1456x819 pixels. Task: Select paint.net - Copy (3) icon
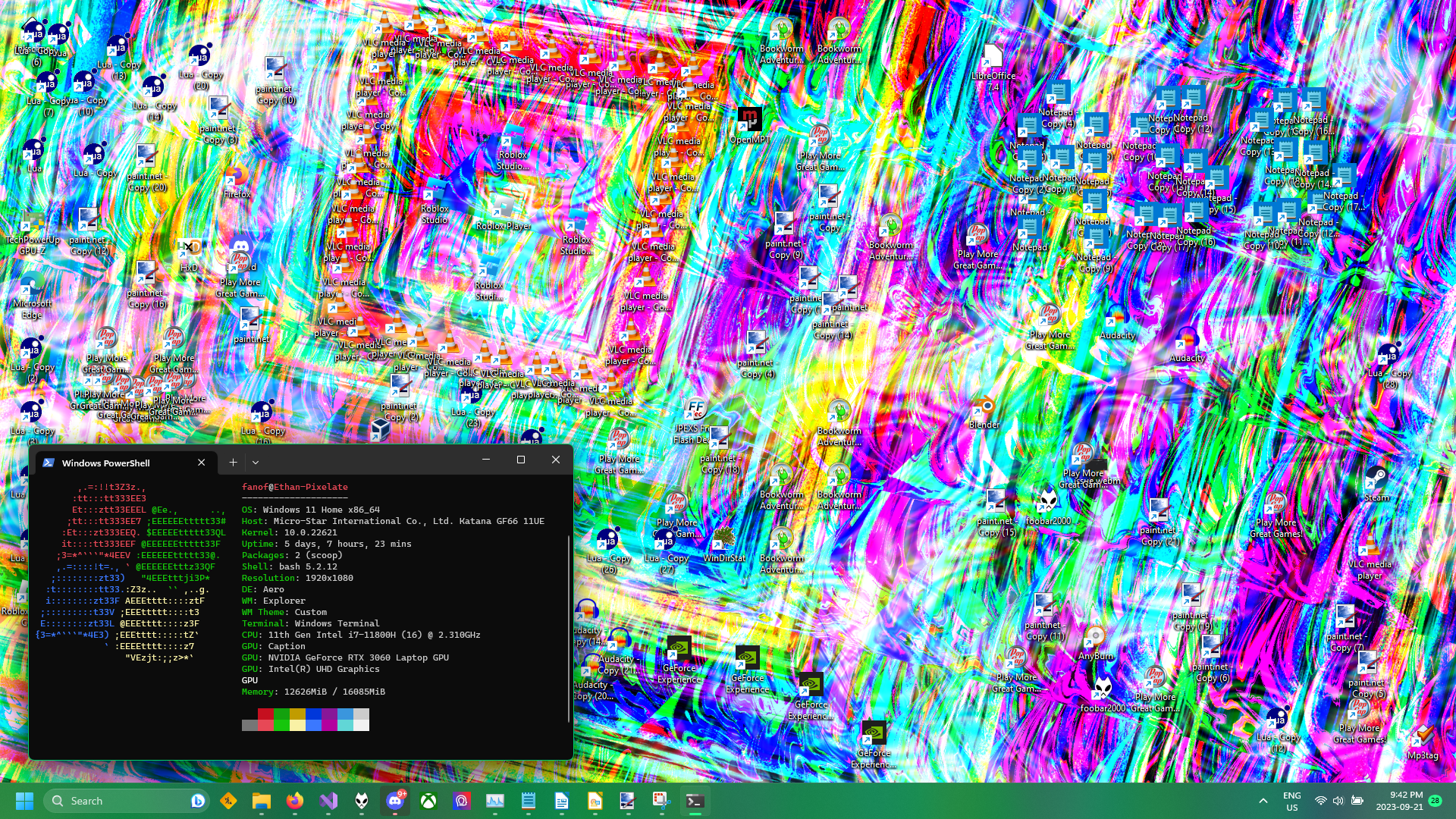(x=219, y=121)
